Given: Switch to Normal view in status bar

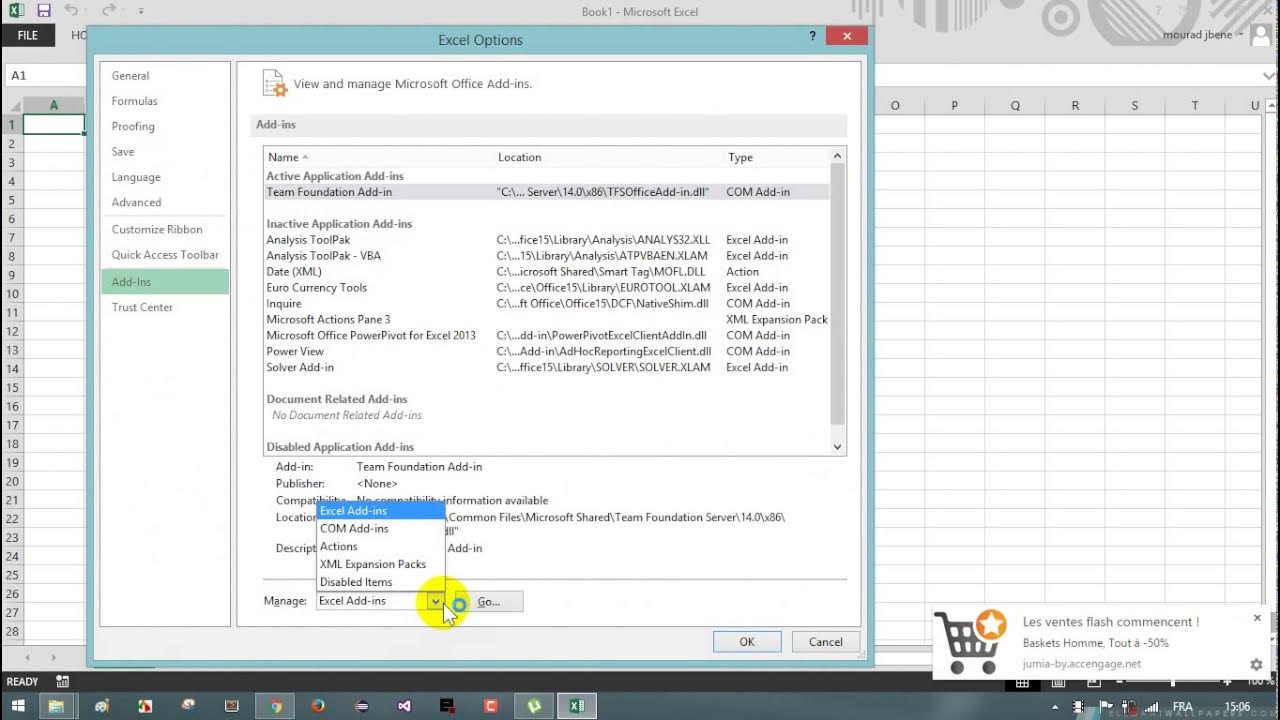Looking at the screenshot, I should (x=1023, y=683).
